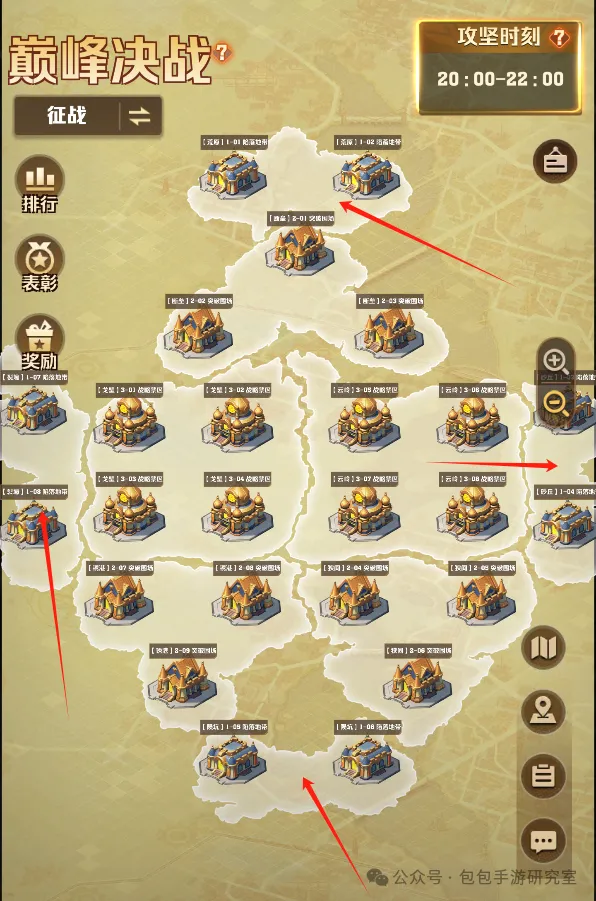
Task: Select the 2-01 building on the map
Action: [299, 251]
